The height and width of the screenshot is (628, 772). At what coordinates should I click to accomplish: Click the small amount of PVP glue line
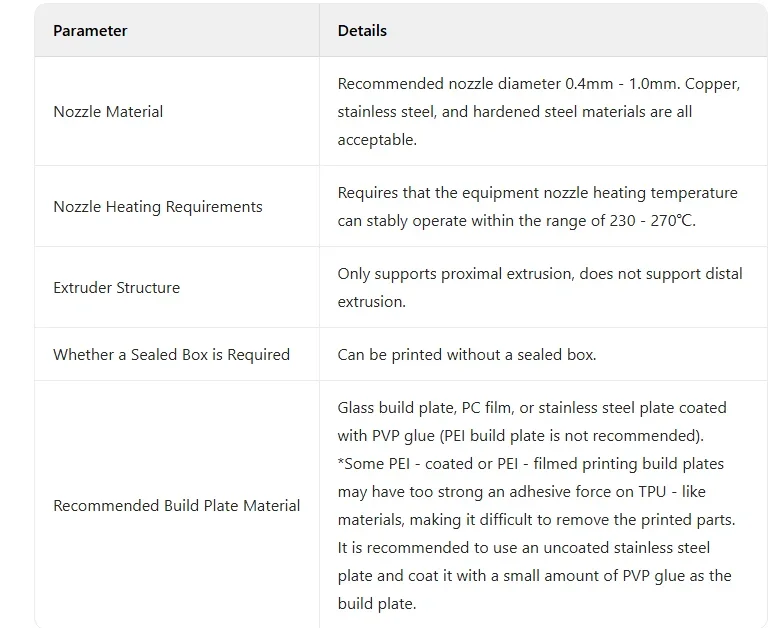tap(534, 576)
